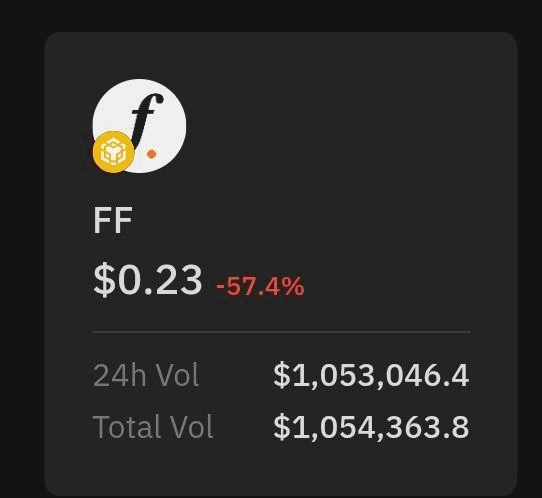Click the red -57.4% change indicator

pyautogui.click(x=260, y=286)
